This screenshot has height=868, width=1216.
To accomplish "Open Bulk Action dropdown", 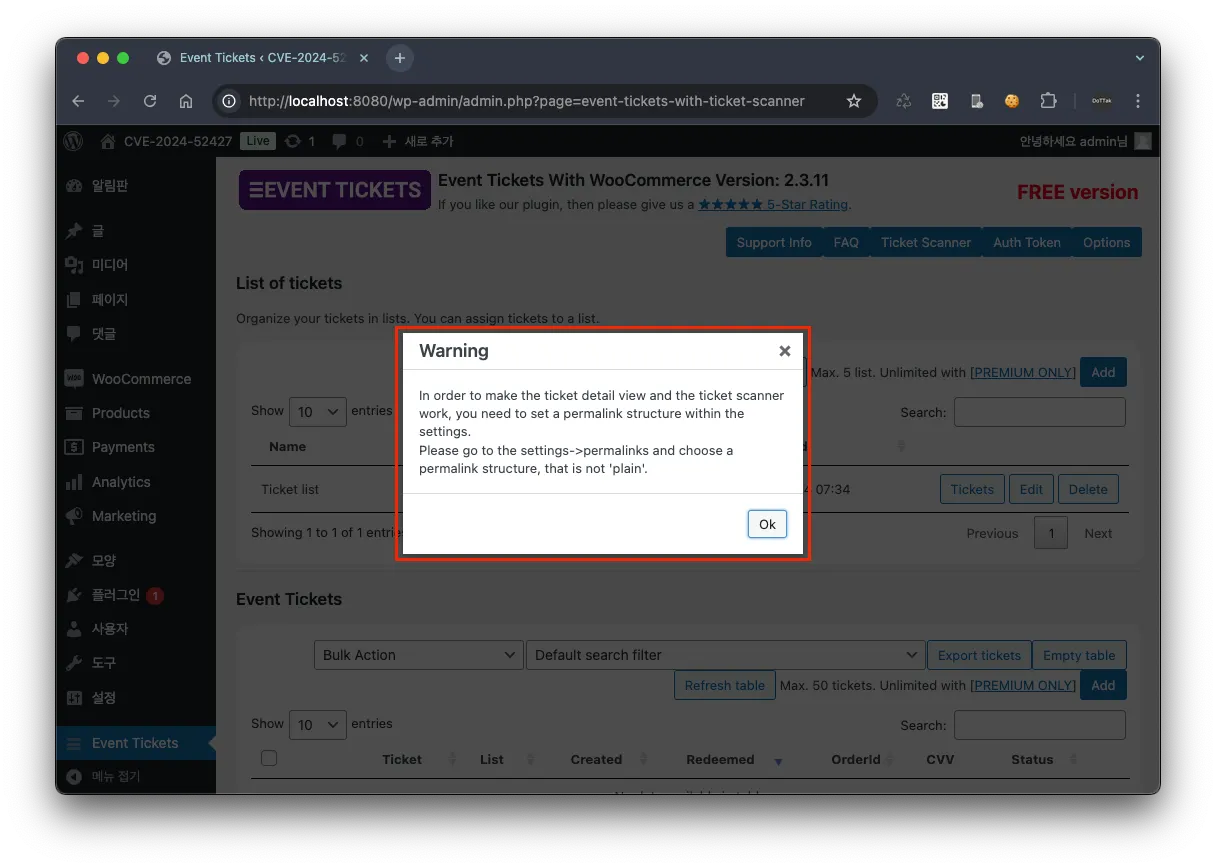I will click(418, 655).
